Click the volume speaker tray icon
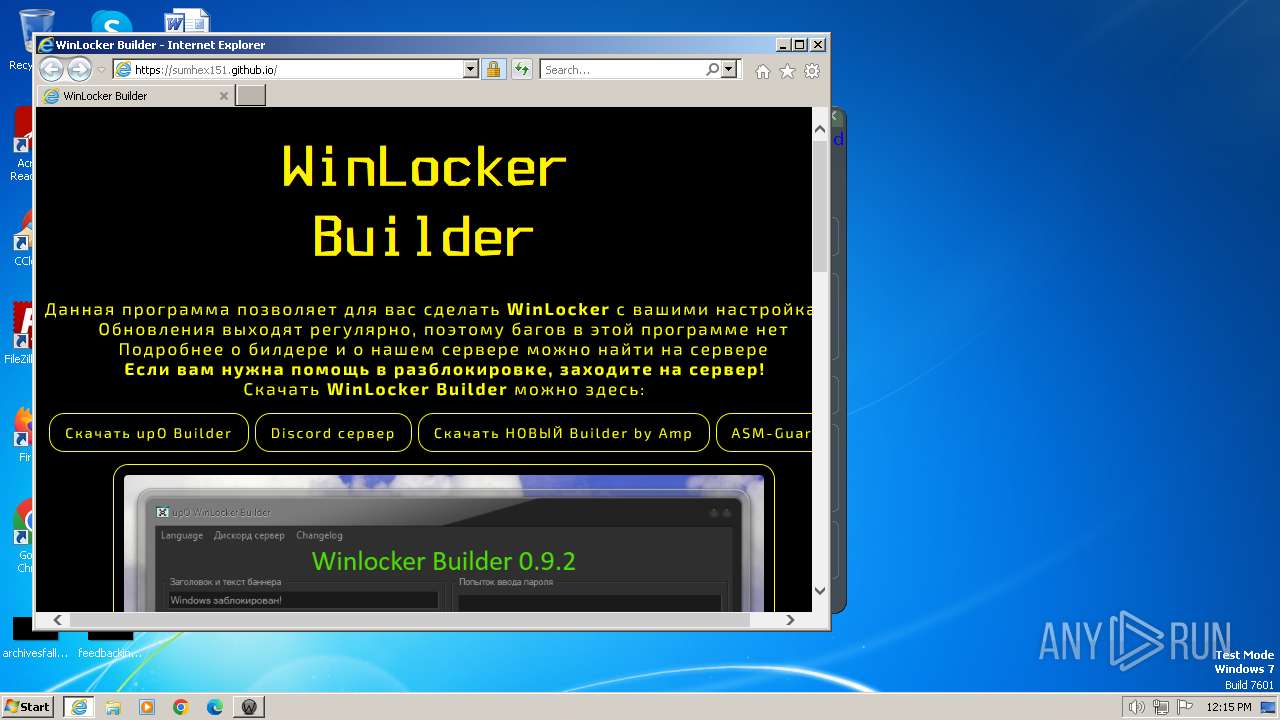This screenshot has height=720, width=1280. click(x=1136, y=707)
